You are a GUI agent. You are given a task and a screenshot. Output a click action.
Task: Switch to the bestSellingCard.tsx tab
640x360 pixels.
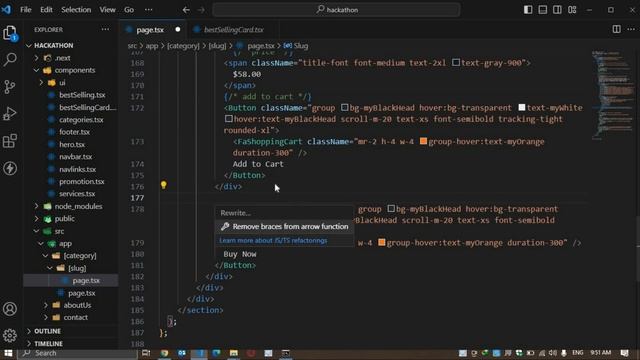point(233,30)
